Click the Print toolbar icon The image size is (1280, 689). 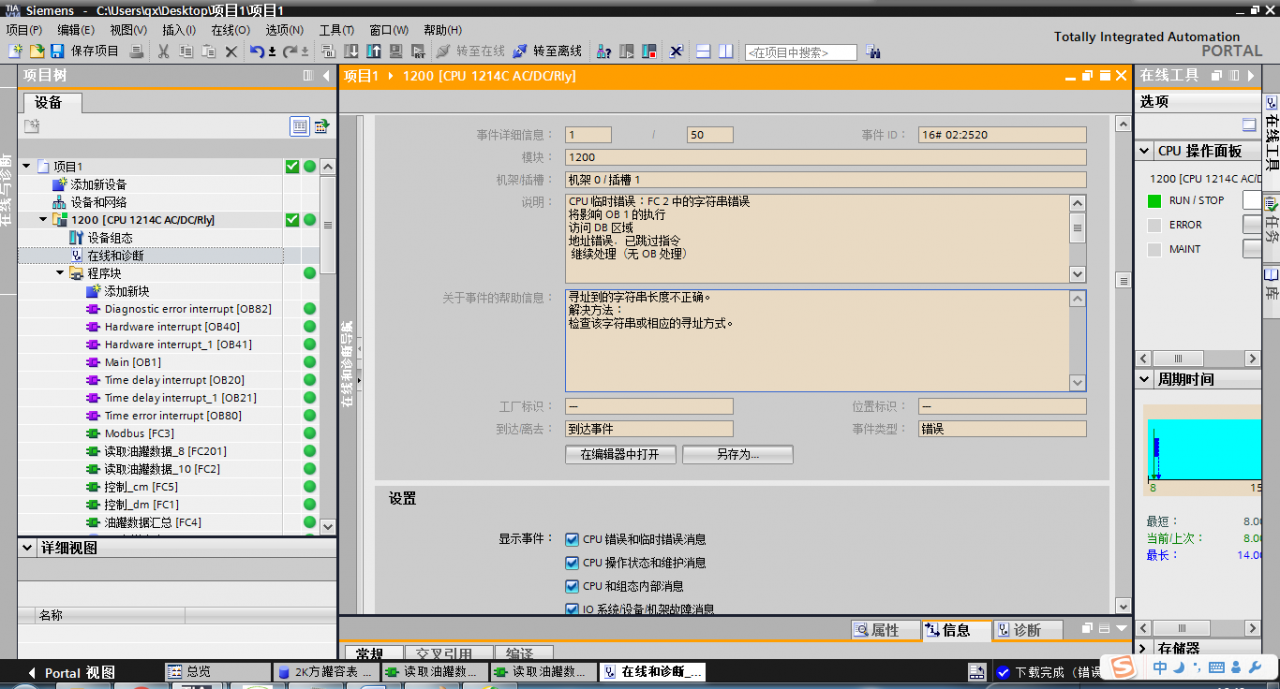click(x=136, y=51)
